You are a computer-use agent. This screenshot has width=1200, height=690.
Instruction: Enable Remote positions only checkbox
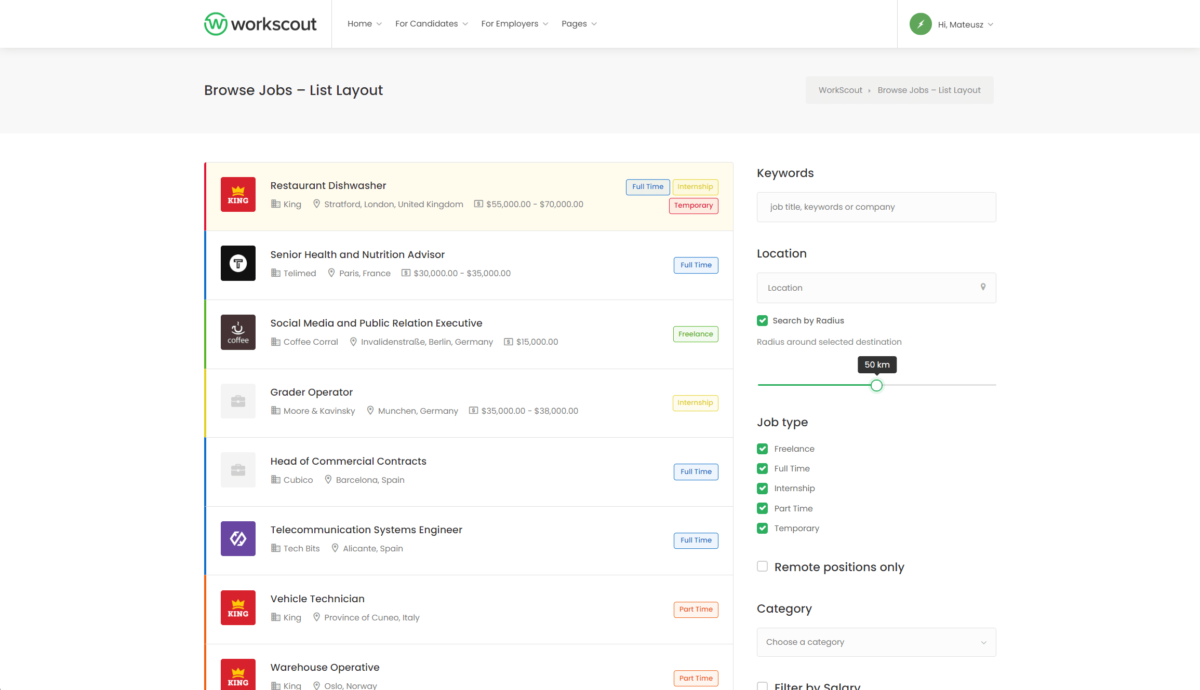[763, 567]
